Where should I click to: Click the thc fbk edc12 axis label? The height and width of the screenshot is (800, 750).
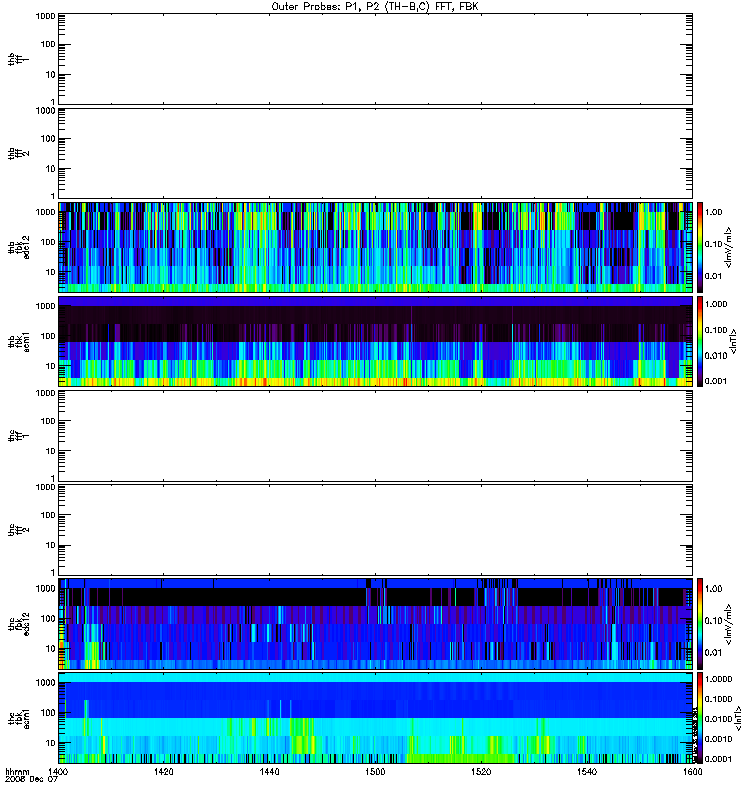[x=18, y=623]
